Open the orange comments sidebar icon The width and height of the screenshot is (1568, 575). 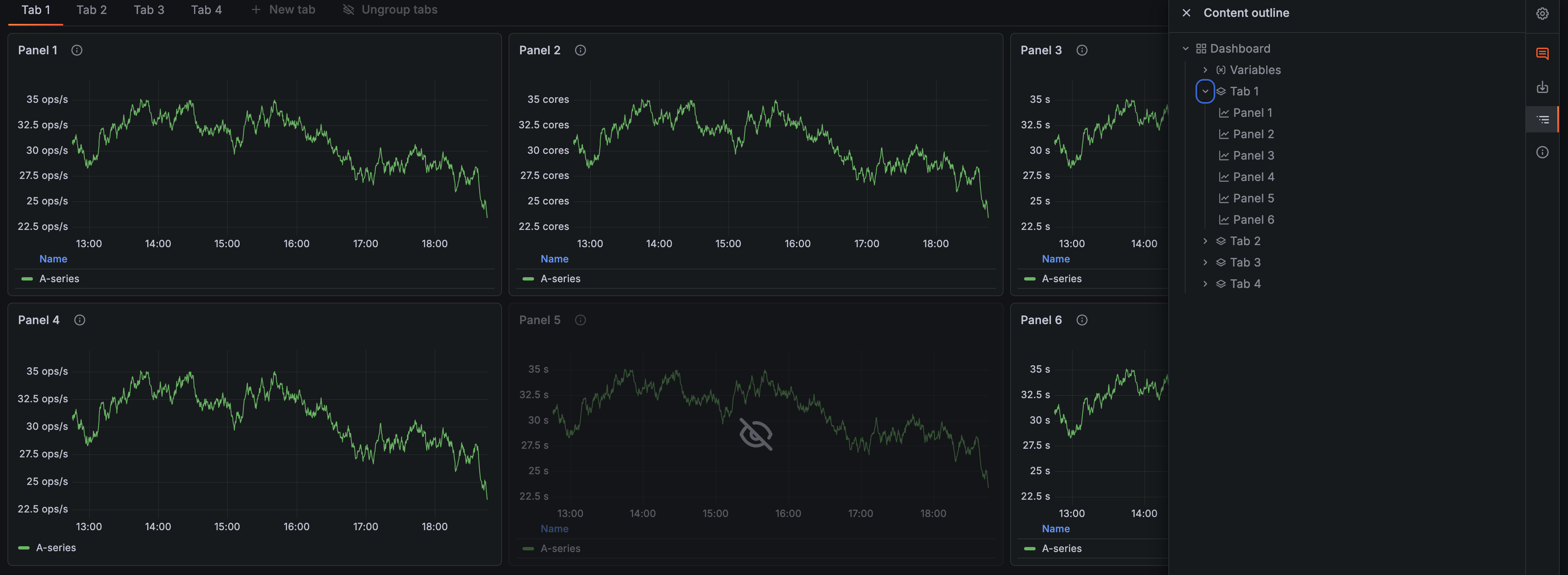(1542, 53)
